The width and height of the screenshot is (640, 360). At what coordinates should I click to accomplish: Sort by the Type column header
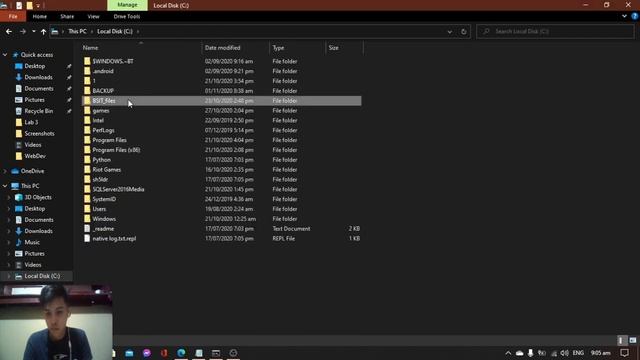tap(278, 48)
